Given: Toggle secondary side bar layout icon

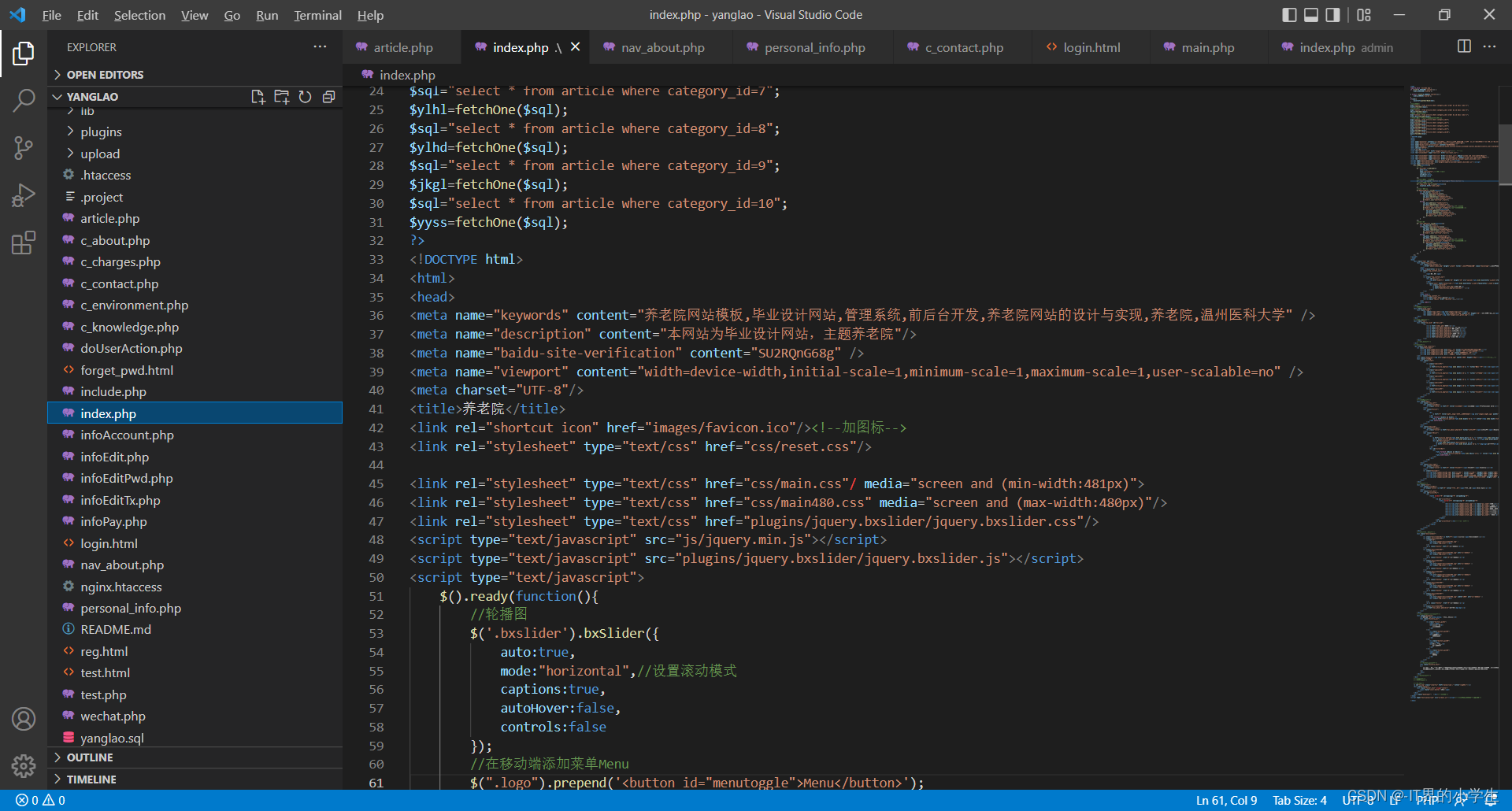Looking at the screenshot, I should click(1332, 15).
